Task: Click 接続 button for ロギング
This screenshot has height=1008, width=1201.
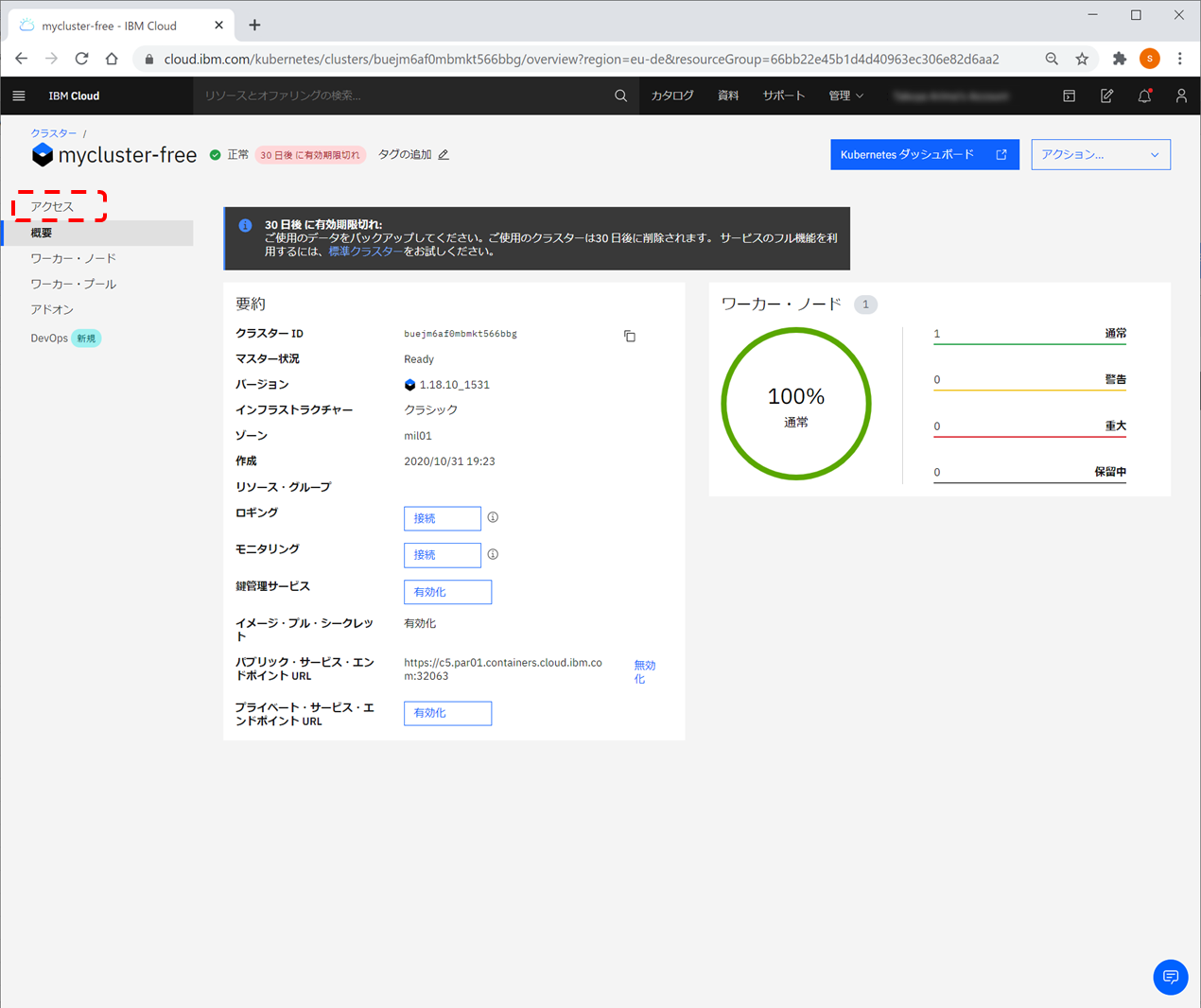Action: pyautogui.click(x=443, y=518)
